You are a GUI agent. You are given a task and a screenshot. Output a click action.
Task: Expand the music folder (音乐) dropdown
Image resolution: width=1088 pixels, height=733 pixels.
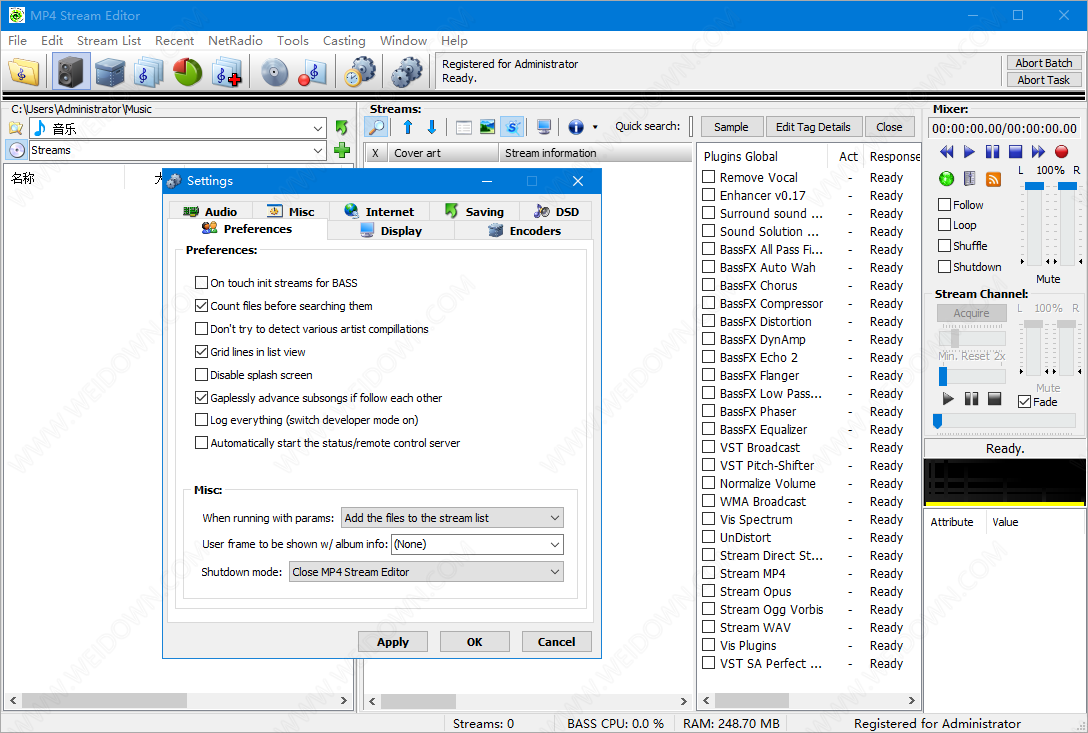[317, 128]
